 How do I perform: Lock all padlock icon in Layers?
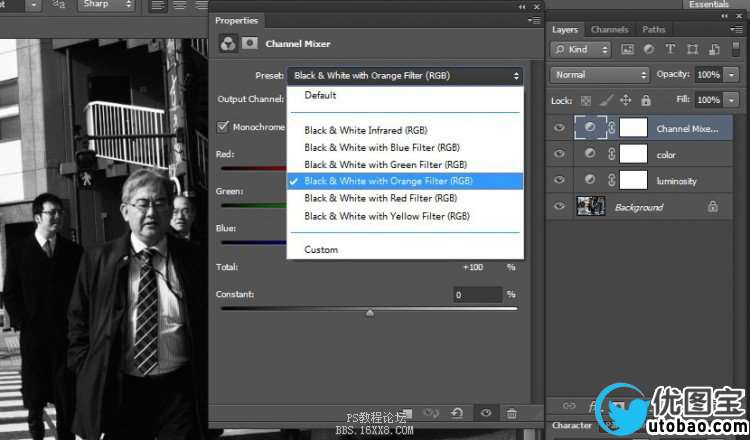646,100
